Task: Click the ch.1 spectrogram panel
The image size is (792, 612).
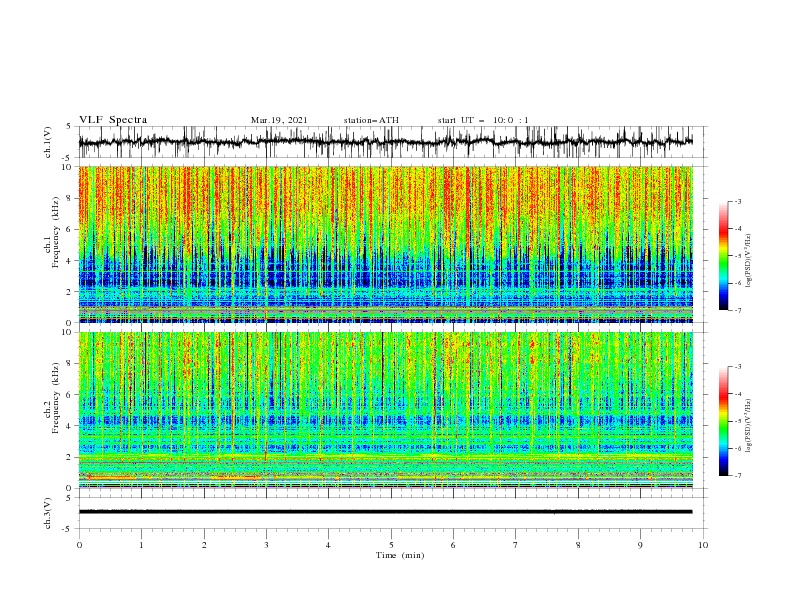Action: pyautogui.click(x=385, y=244)
